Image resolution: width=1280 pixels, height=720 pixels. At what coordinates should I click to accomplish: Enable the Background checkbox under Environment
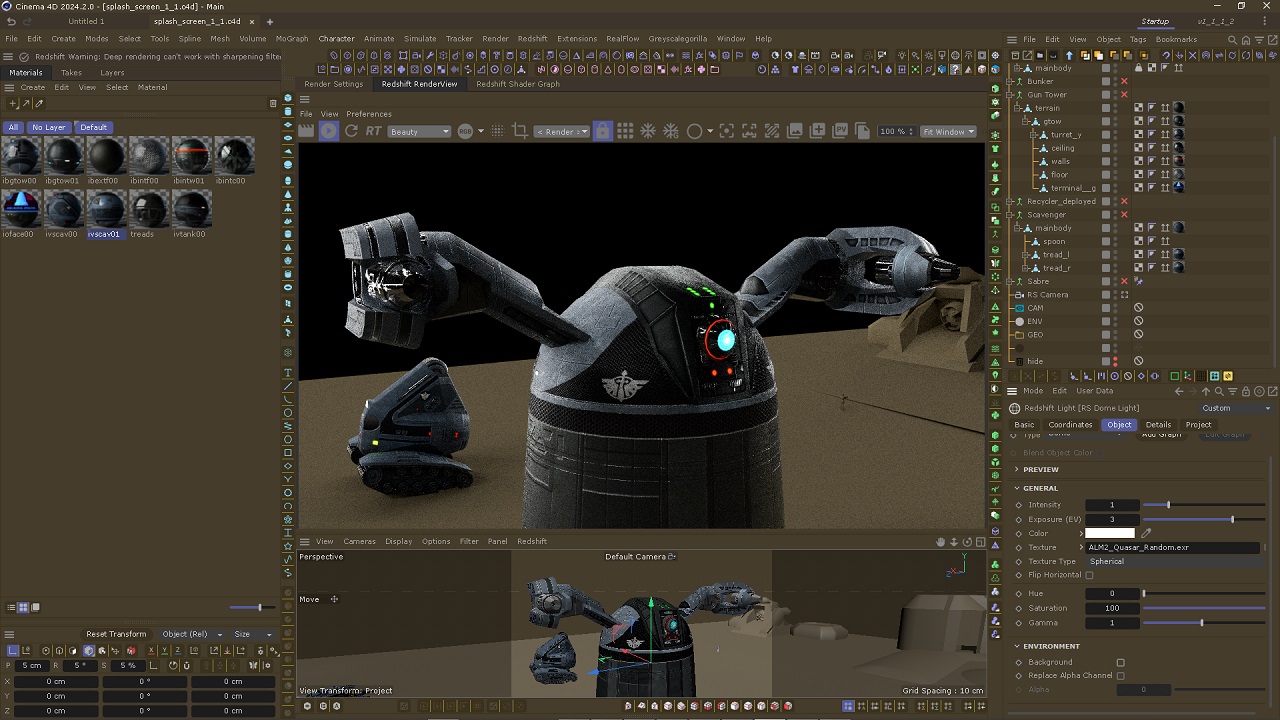pyautogui.click(x=1120, y=662)
